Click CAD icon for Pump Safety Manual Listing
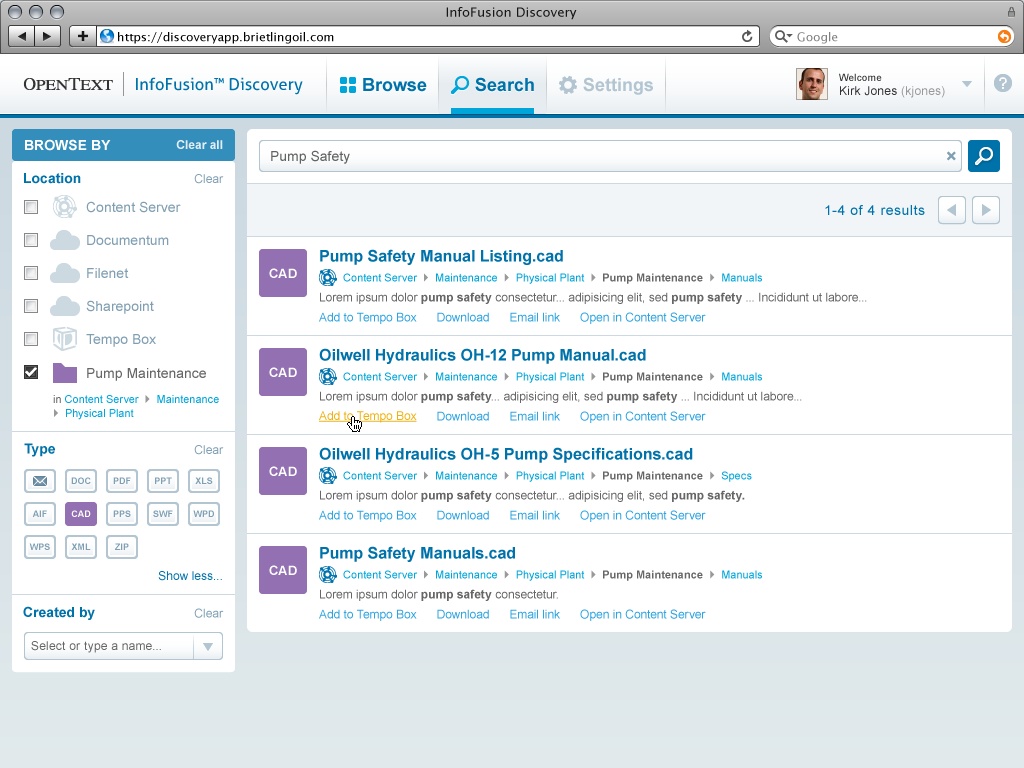This screenshot has height=768, width=1024. coord(283,273)
